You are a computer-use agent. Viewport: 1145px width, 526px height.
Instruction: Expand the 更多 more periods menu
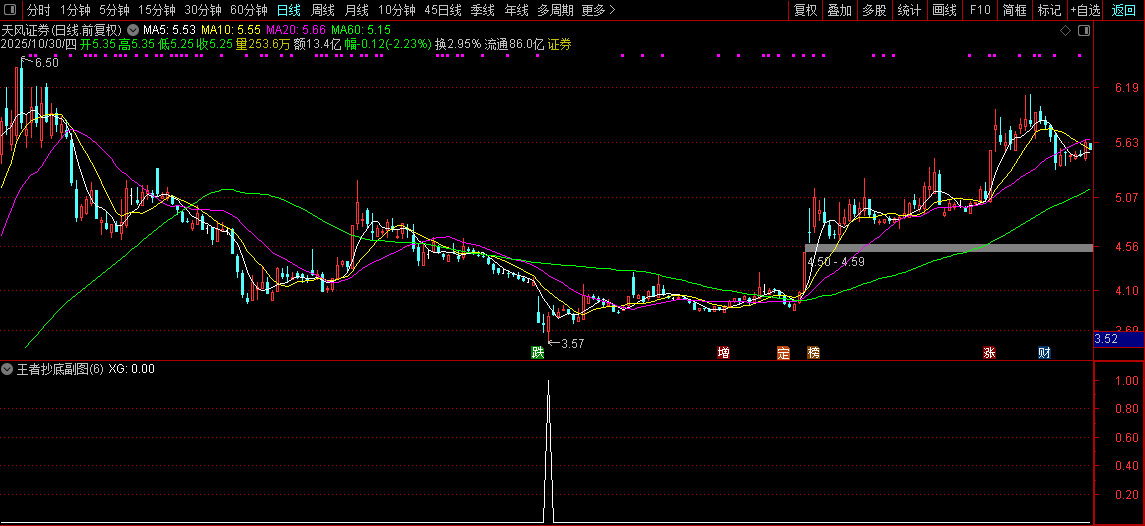599,10
